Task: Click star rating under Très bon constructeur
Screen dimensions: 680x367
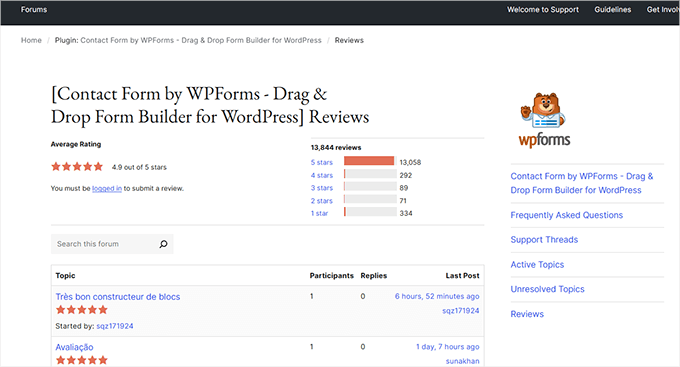Action: (82, 310)
